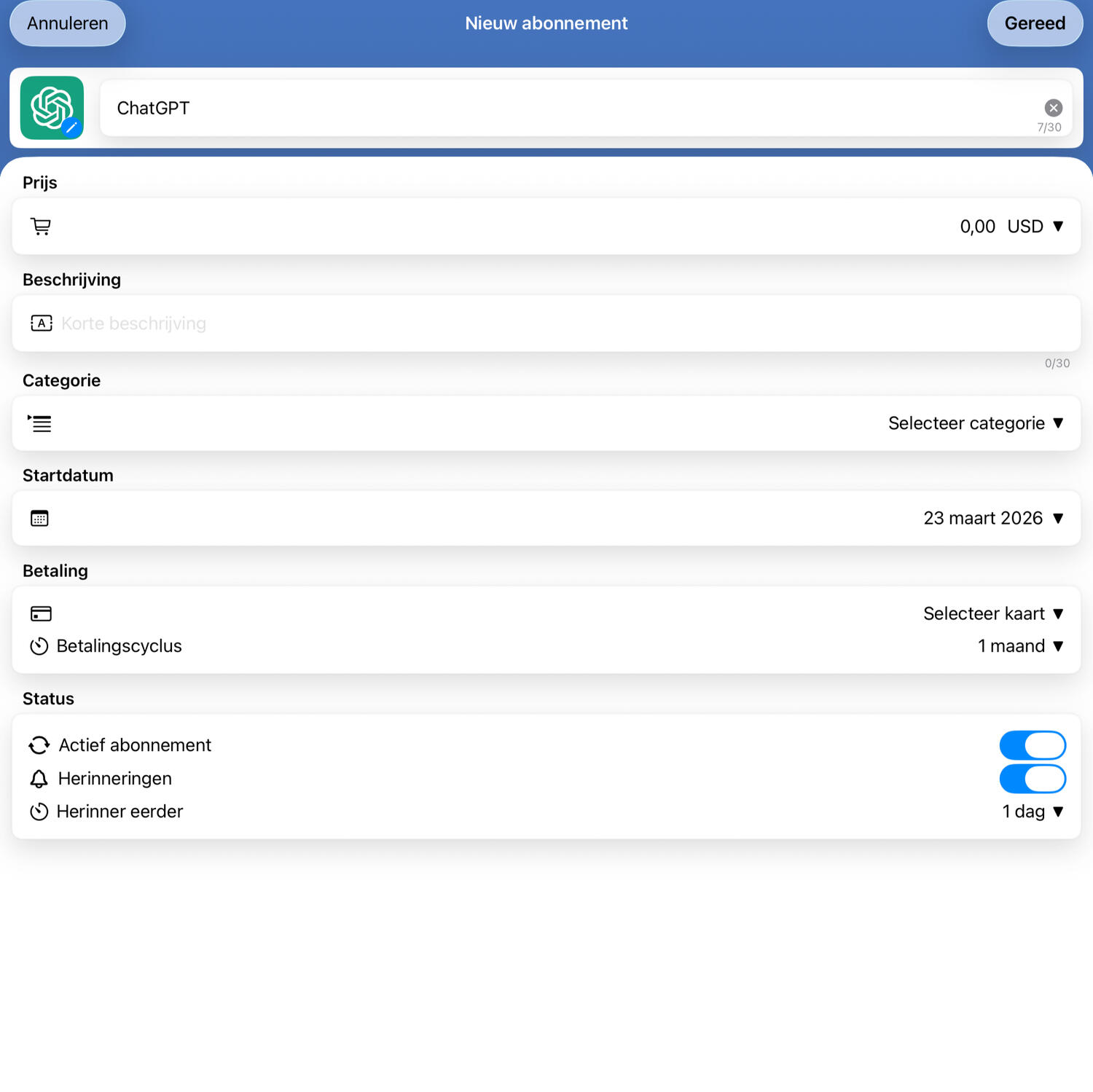
Task: Click the description text icon
Action: pyautogui.click(x=41, y=323)
